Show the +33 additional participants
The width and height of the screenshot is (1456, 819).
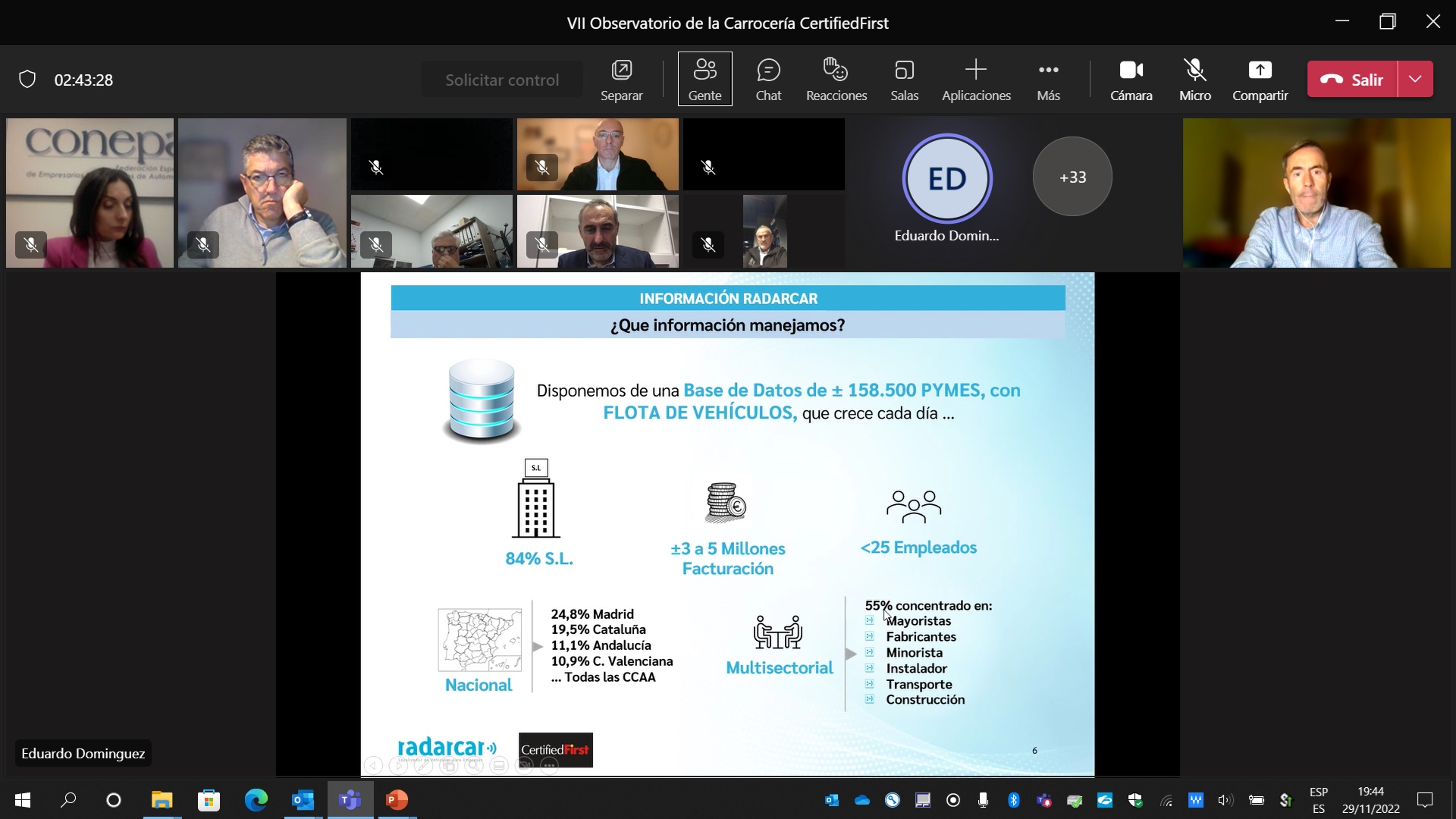coord(1072,177)
